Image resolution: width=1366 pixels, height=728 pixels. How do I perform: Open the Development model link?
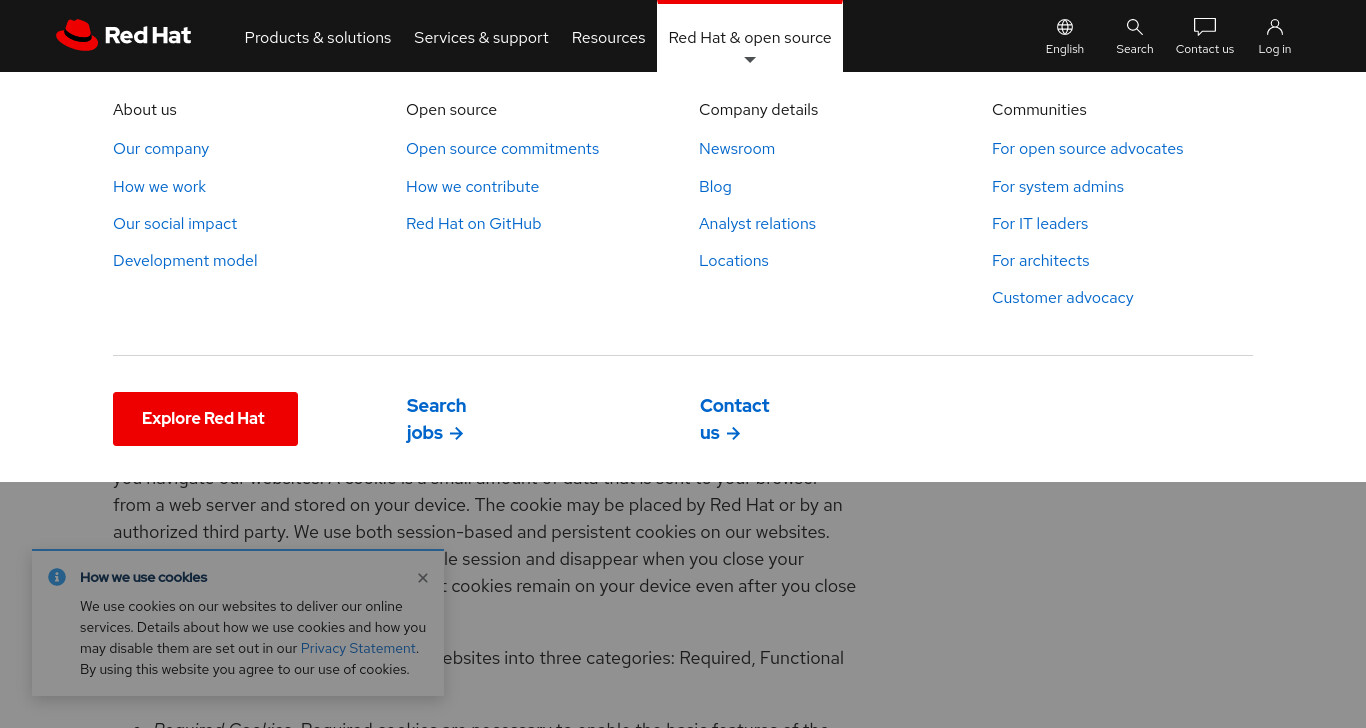185,261
